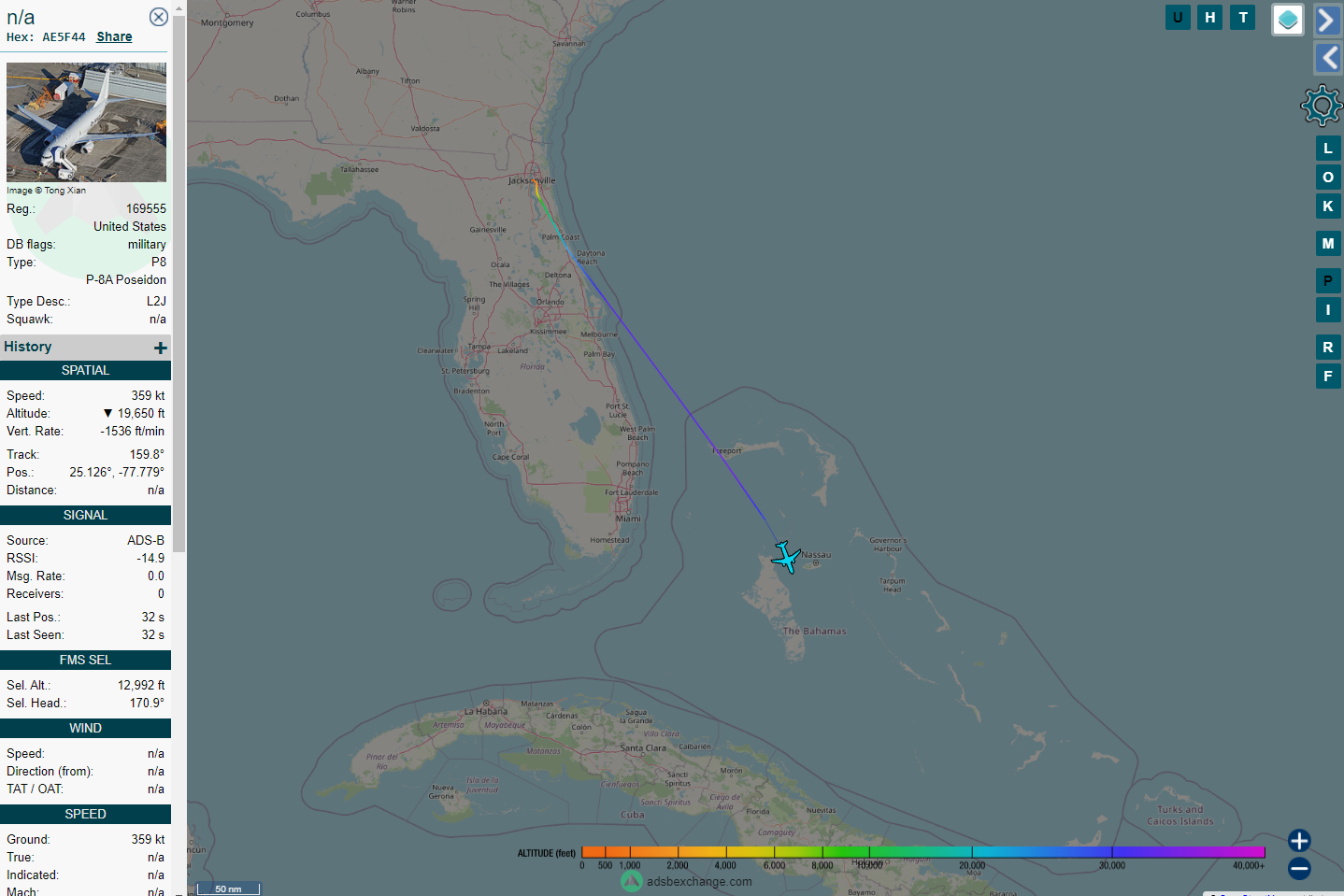Click the registration value 169555
Image resolution: width=1344 pixels, height=896 pixels.
point(146,208)
